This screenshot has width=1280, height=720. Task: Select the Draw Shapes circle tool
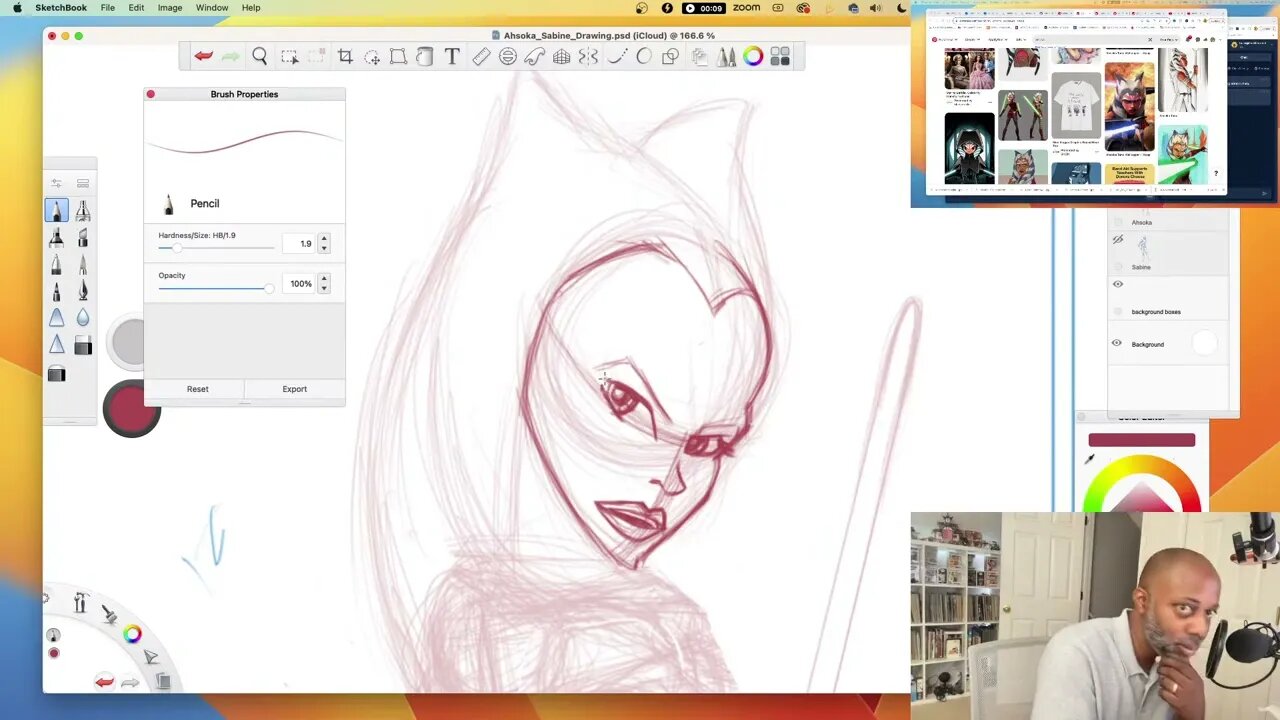click(x=643, y=57)
